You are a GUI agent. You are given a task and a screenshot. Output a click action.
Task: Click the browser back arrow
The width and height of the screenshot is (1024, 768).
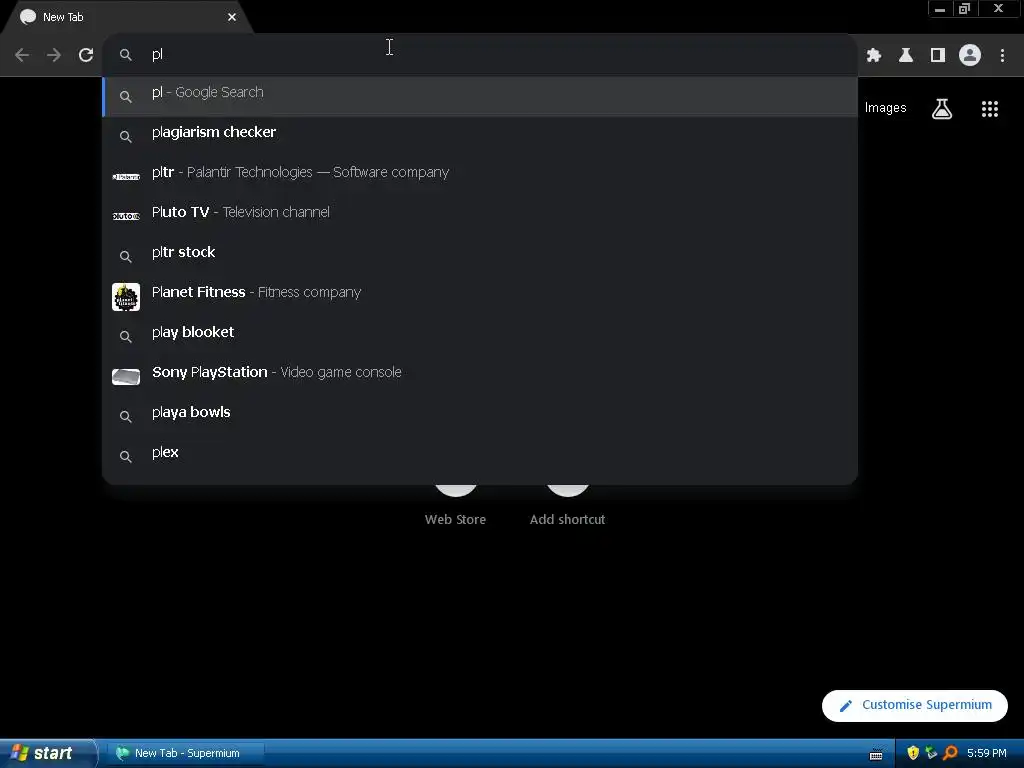pos(22,55)
